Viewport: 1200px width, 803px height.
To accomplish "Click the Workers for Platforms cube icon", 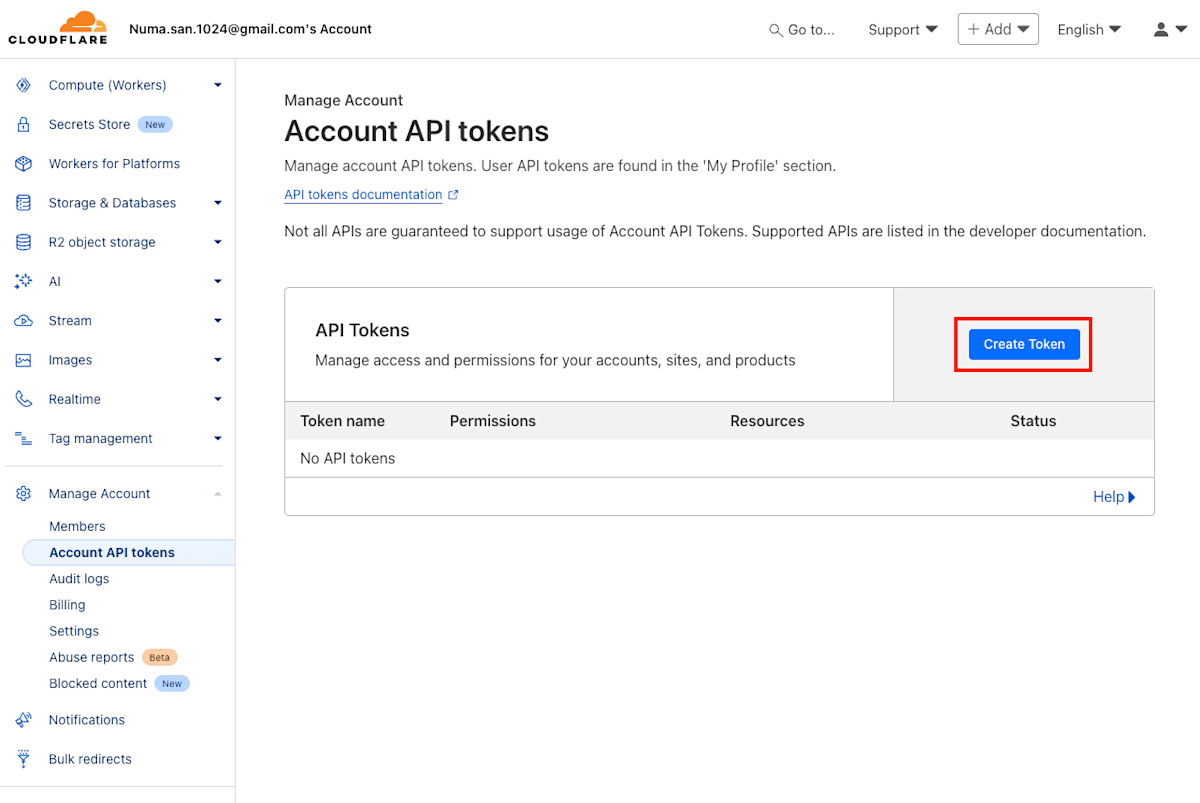I will click(23, 163).
